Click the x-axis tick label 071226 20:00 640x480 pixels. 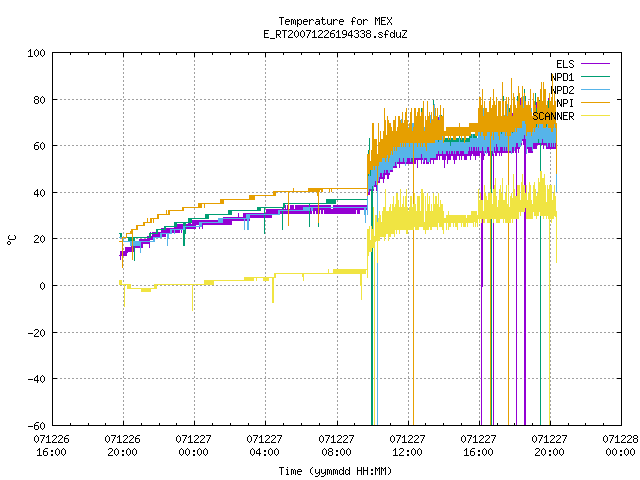click(122, 445)
